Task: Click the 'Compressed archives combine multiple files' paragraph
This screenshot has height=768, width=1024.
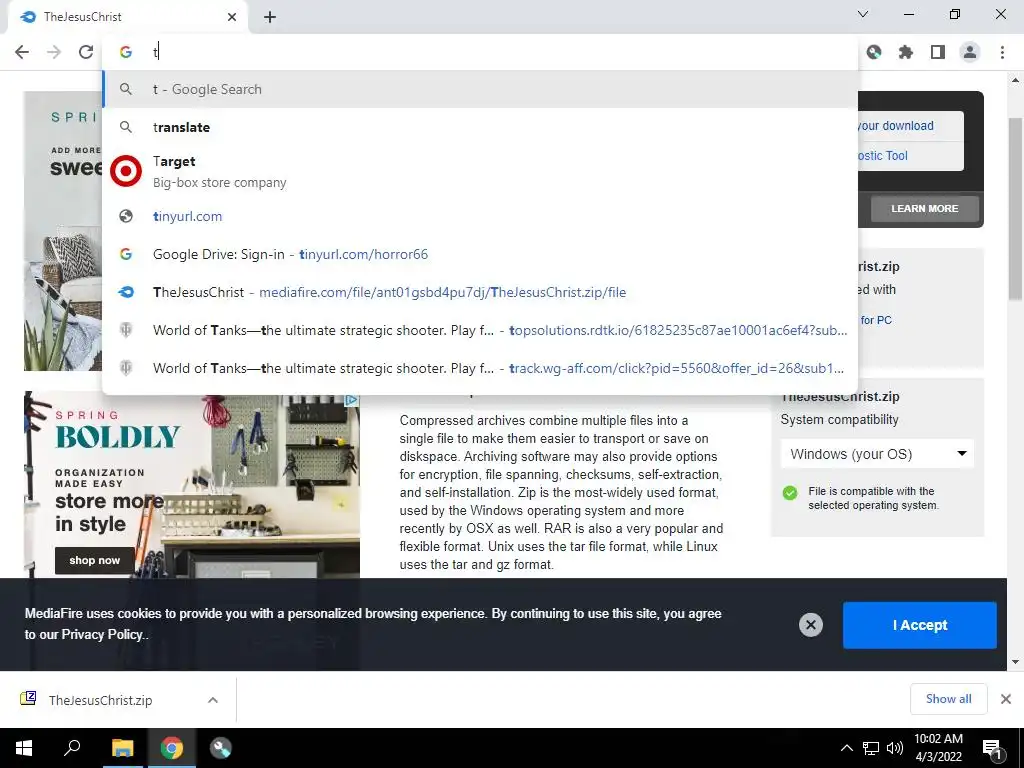Action: (x=562, y=492)
